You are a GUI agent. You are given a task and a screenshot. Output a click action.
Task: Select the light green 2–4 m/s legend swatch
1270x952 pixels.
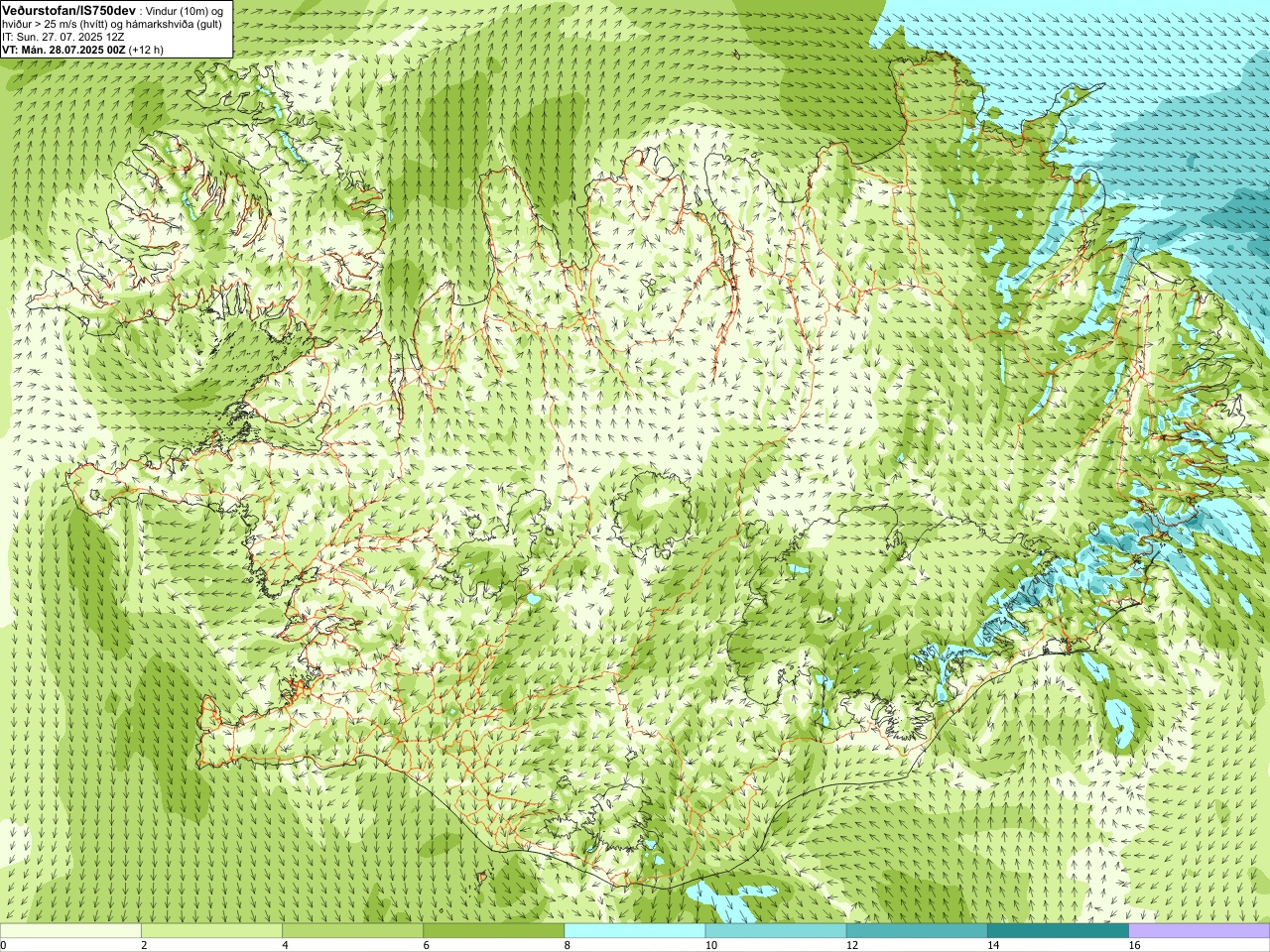(x=211, y=931)
